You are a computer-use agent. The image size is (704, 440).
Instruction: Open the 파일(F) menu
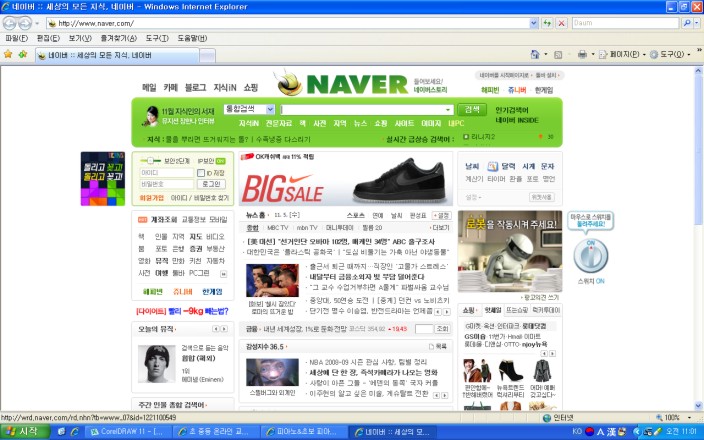17,38
